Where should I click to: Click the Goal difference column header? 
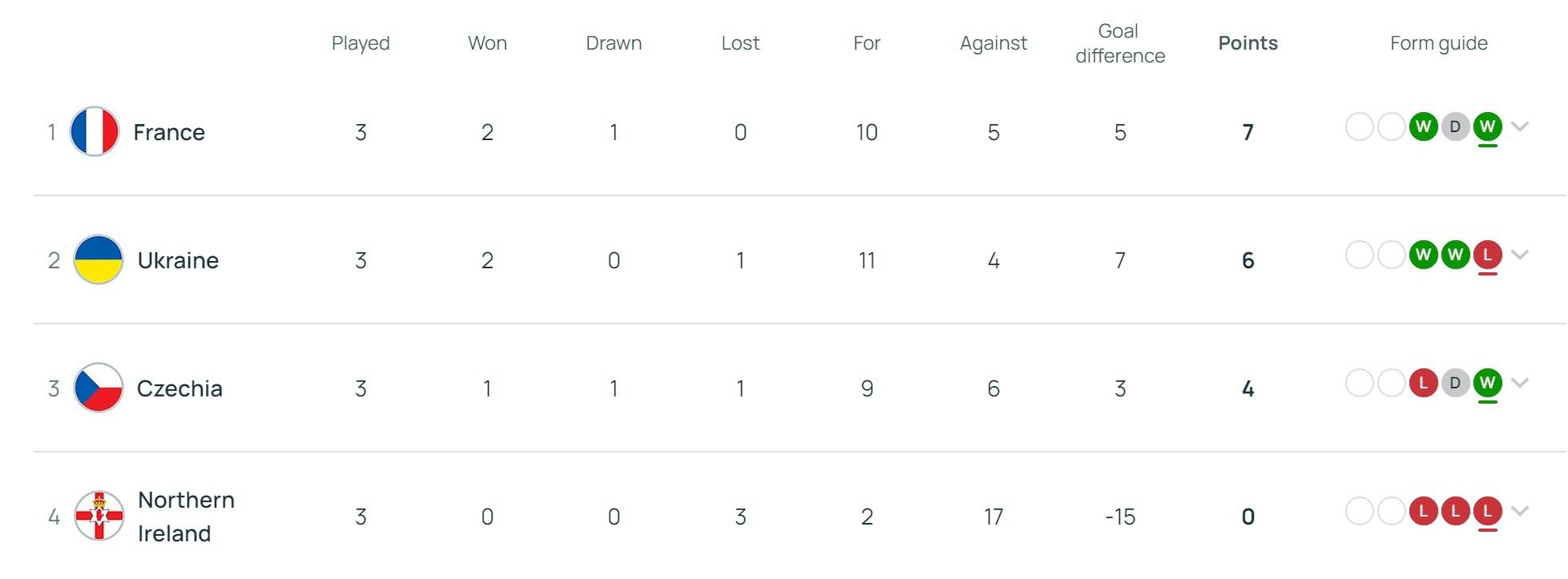[x=1119, y=43]
